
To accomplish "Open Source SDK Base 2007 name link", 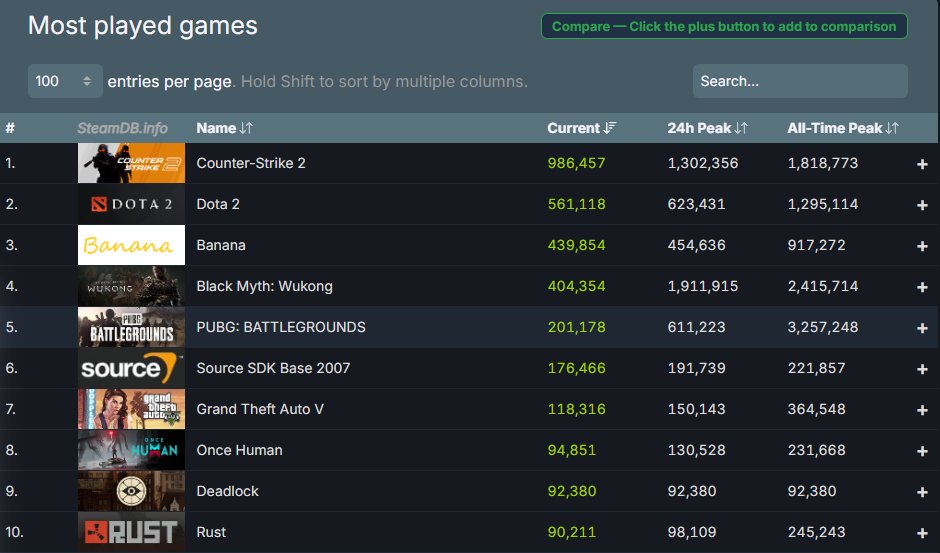I will coord(273,368).
